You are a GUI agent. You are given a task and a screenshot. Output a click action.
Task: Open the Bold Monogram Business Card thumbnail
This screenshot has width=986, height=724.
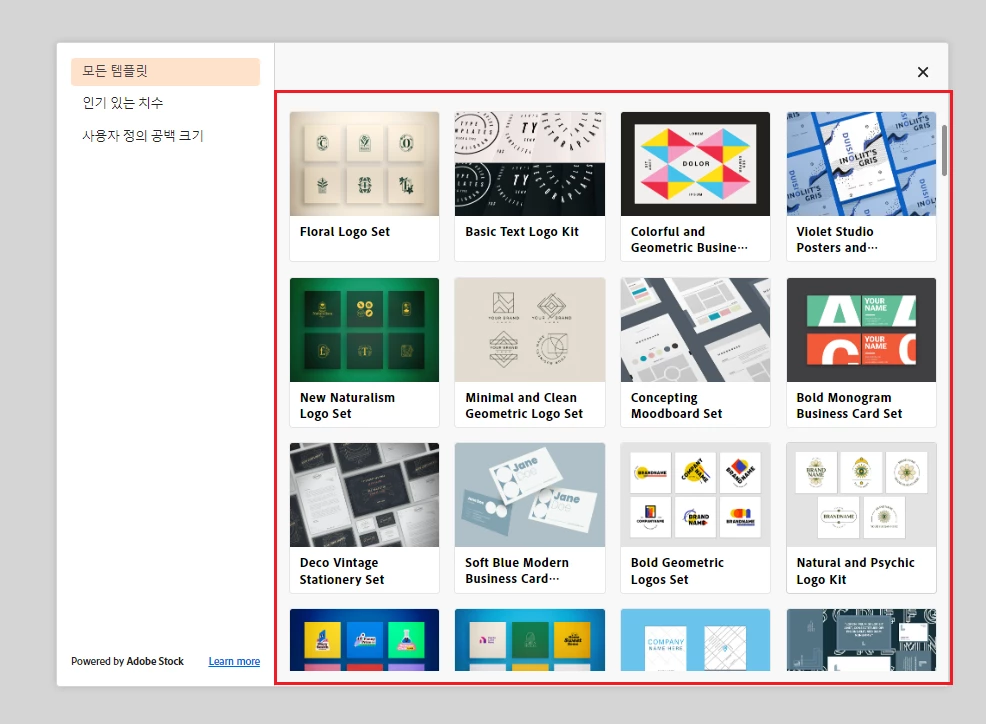[861, 330]
